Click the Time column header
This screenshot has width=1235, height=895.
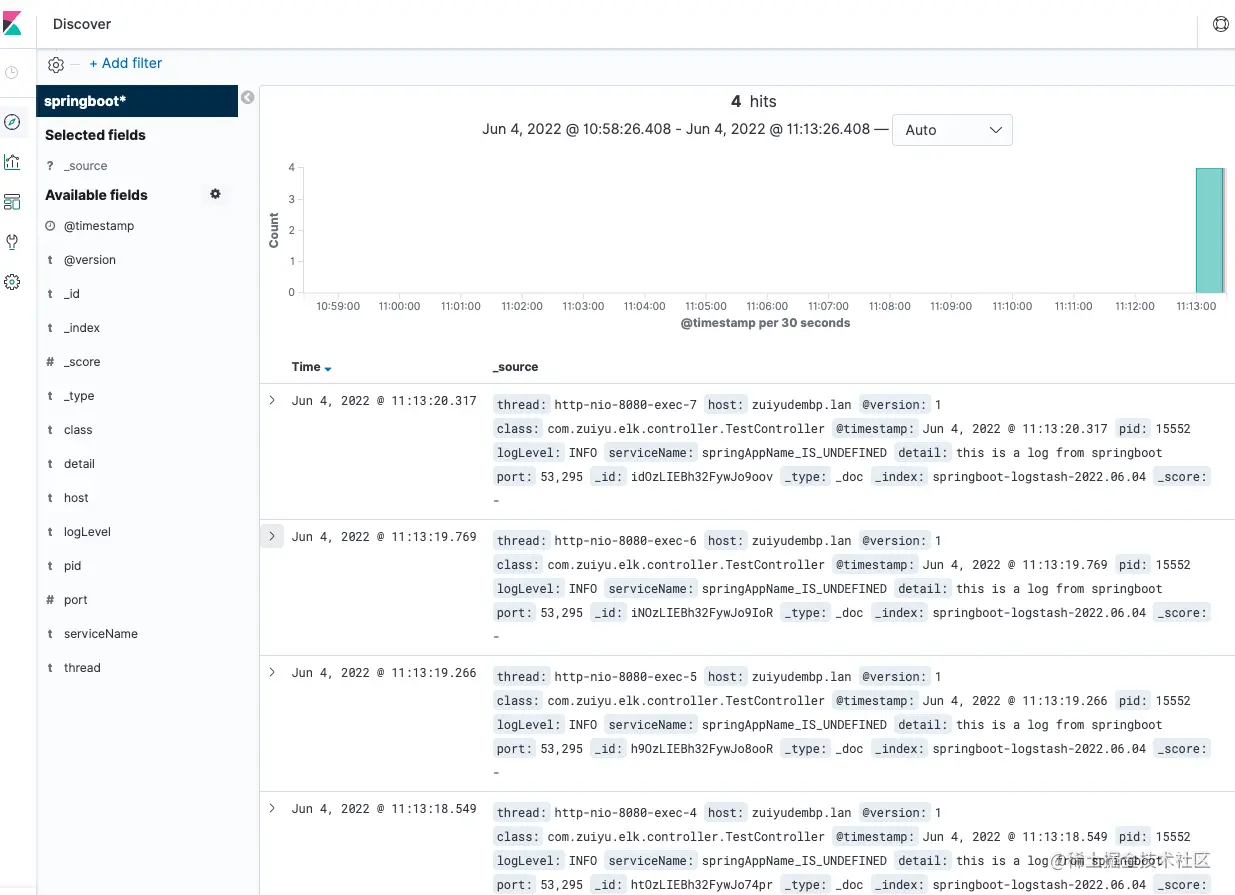[306, 367]
